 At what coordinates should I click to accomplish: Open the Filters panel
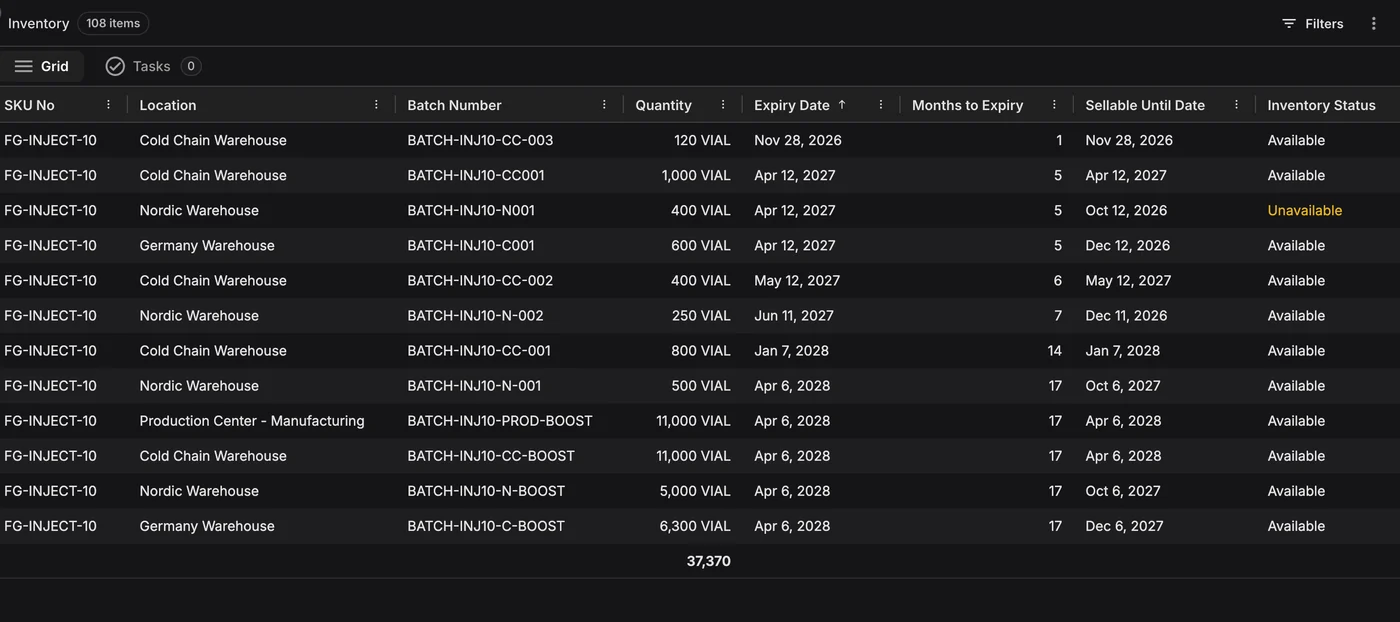point(1312,23)
